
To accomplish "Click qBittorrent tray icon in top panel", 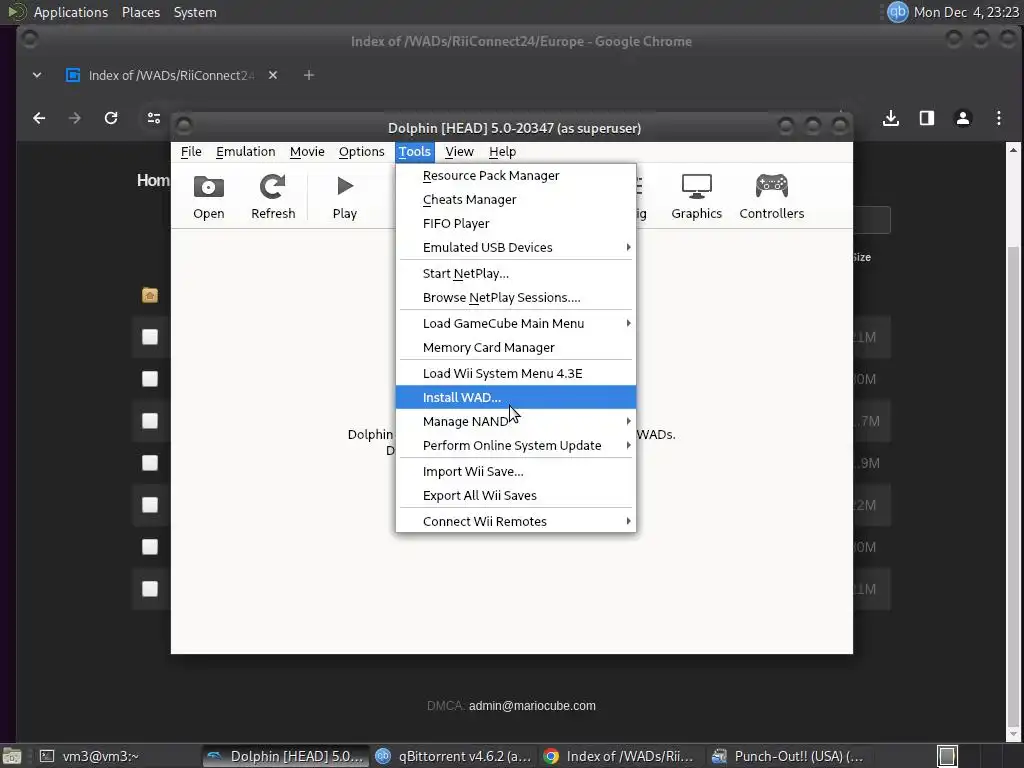I will (x=897, y=12).
